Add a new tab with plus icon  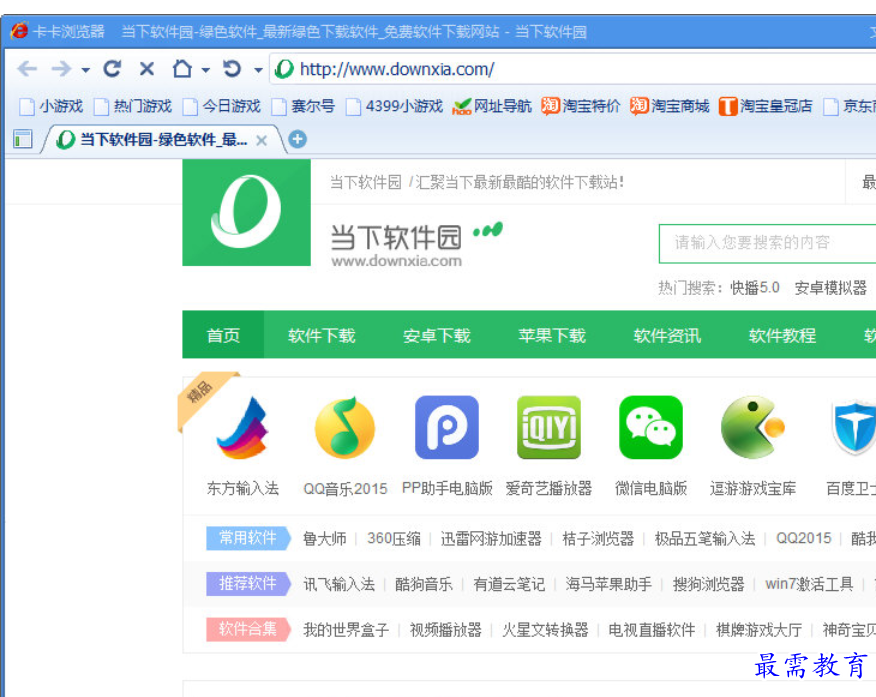[x=298, y=139]
